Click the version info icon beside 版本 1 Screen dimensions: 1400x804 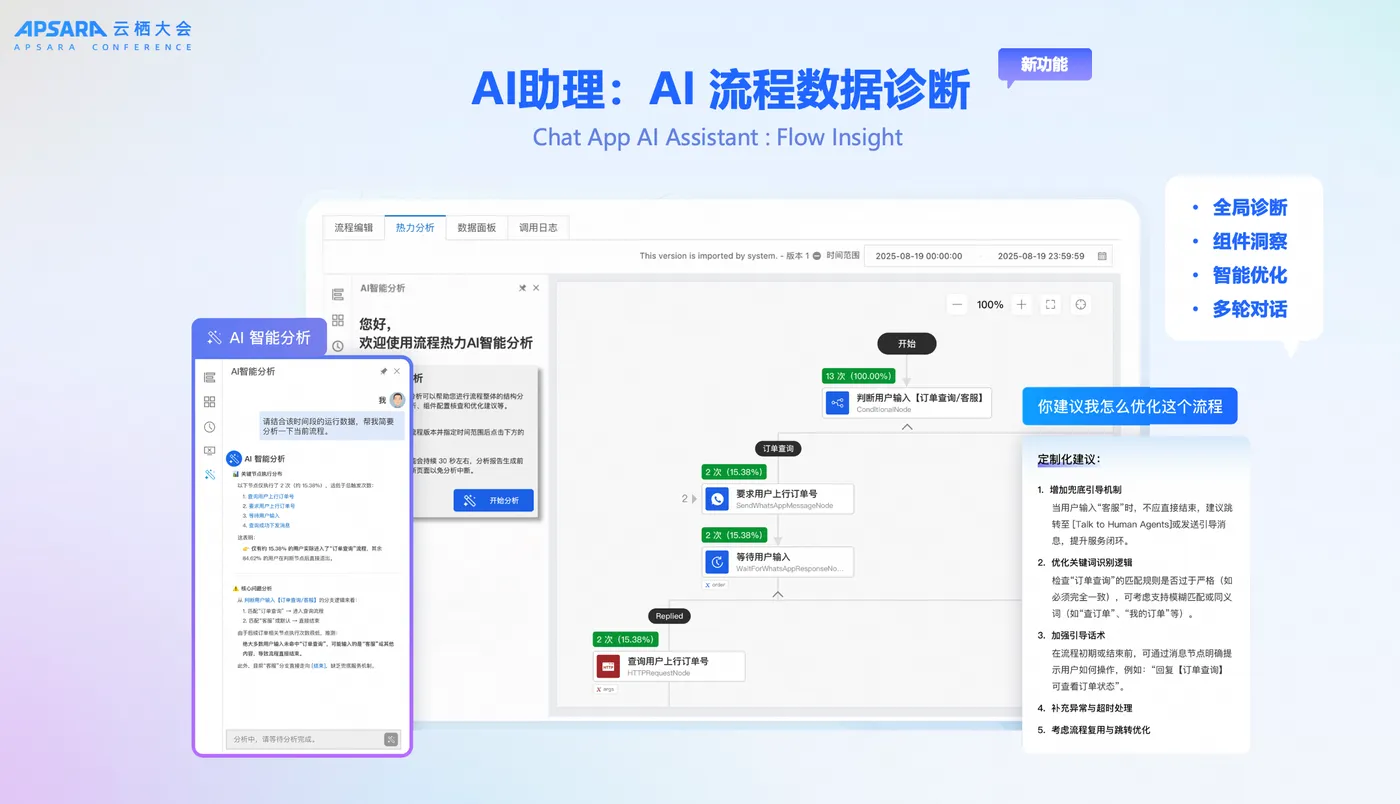[x=818, y=256]
